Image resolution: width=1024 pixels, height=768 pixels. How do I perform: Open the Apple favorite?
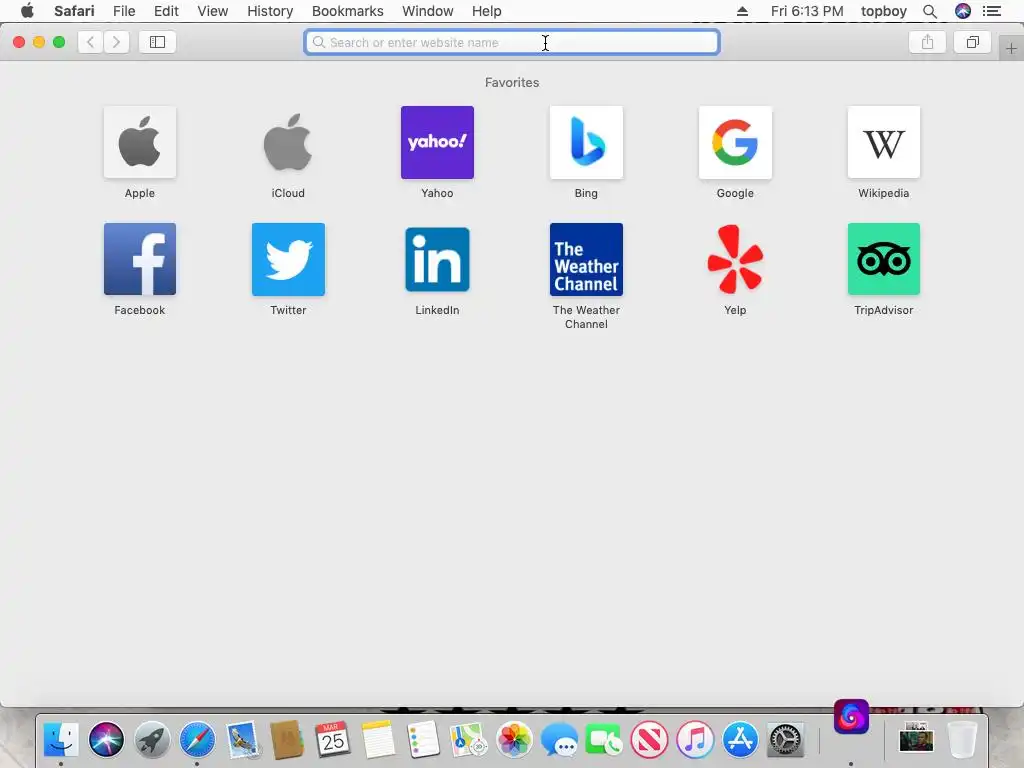(140, 142)
